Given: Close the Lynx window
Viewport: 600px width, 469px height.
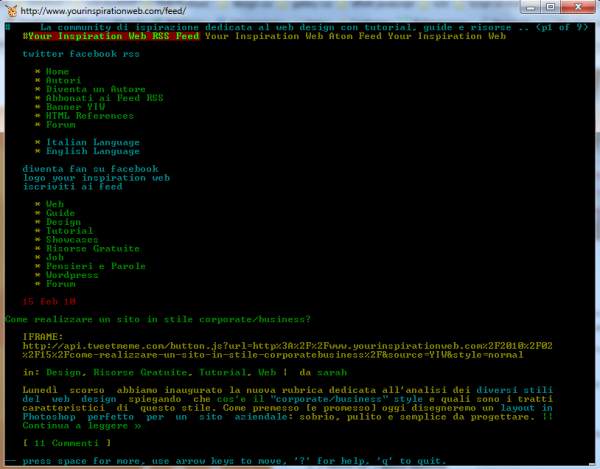Looking at the screenshot, I should coord(579,7).
